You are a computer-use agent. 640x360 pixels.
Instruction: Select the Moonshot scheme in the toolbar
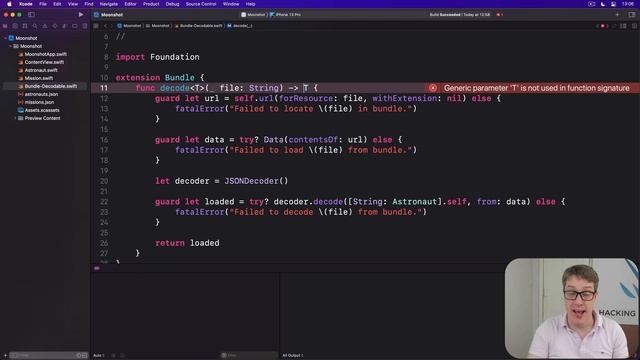[x=253, y=15]
